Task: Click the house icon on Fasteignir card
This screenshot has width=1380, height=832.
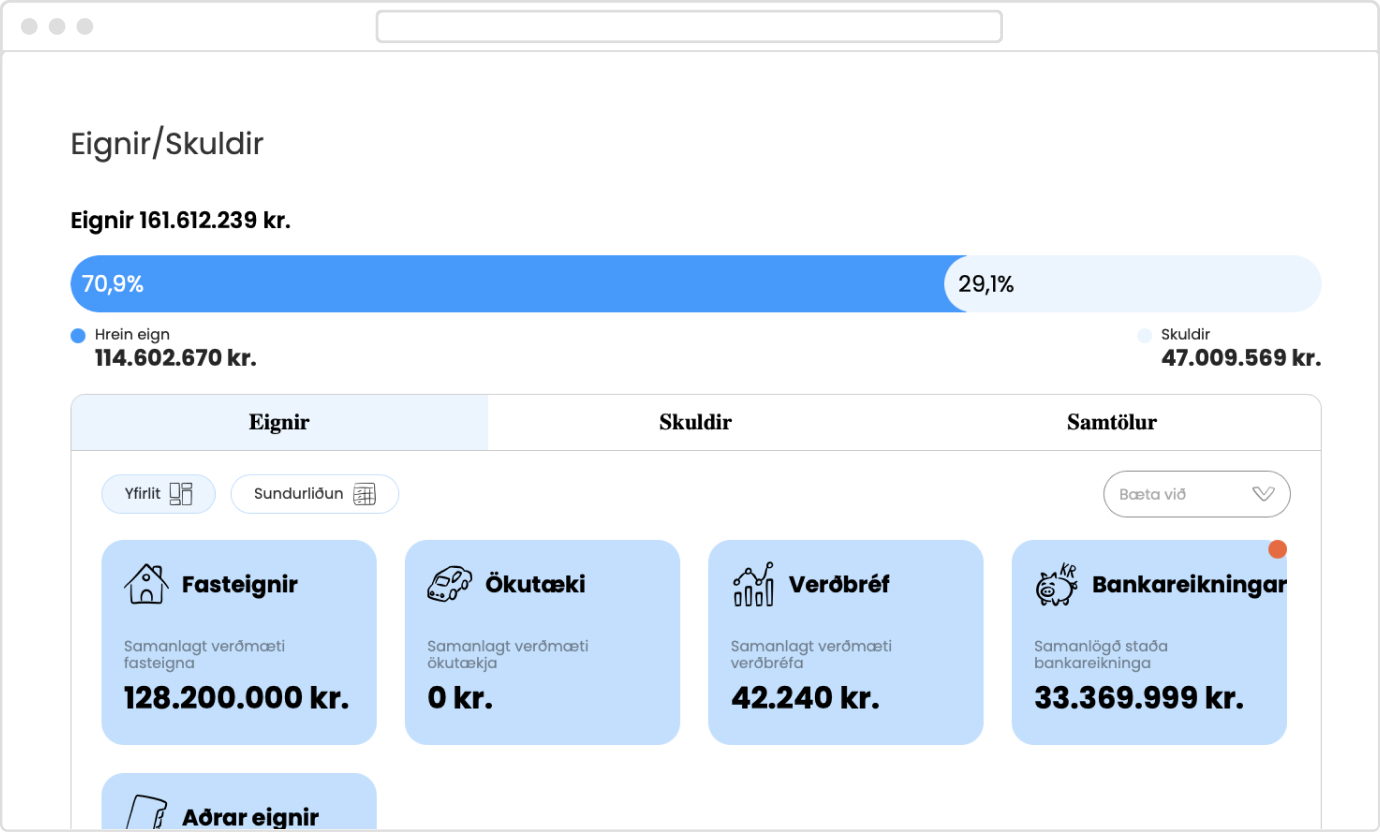Action: [x=146, y=584]
